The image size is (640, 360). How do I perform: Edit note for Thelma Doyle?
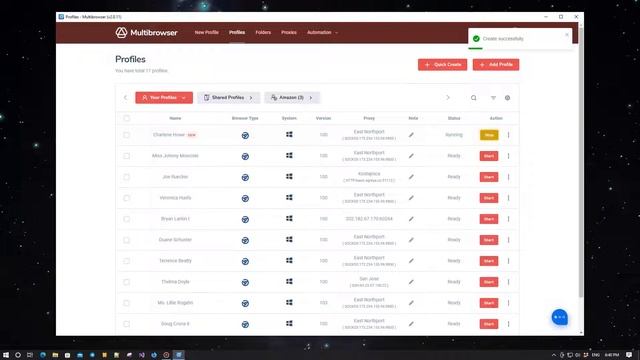coord(411,282)
